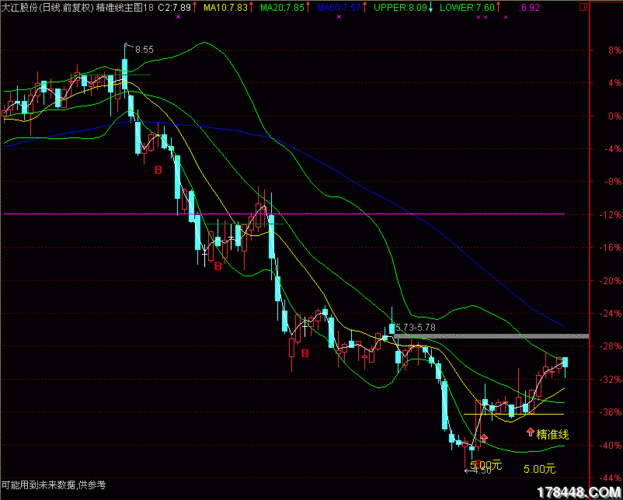
Task: Select the rightmost red B signal marker
Action: [x=305, y=353]
